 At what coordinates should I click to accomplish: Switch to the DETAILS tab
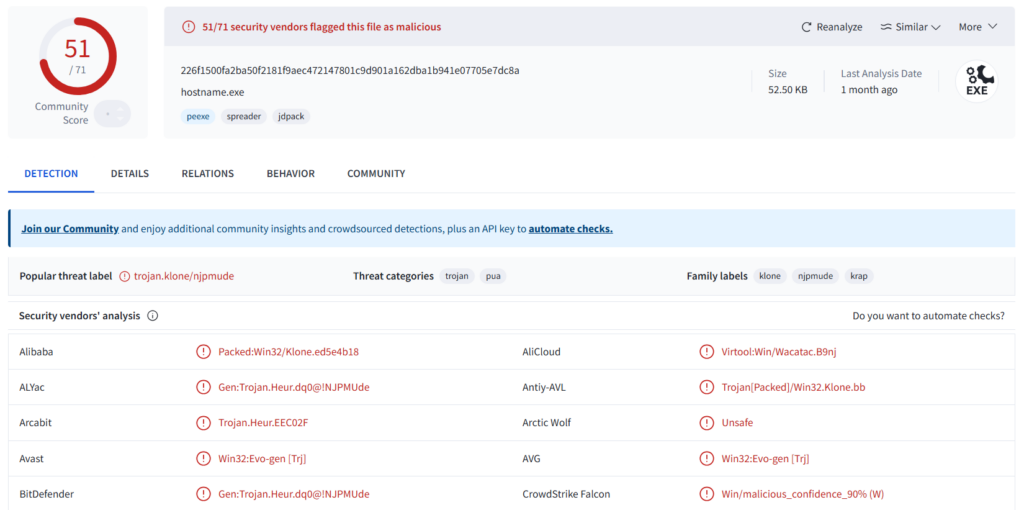(130, 174)
